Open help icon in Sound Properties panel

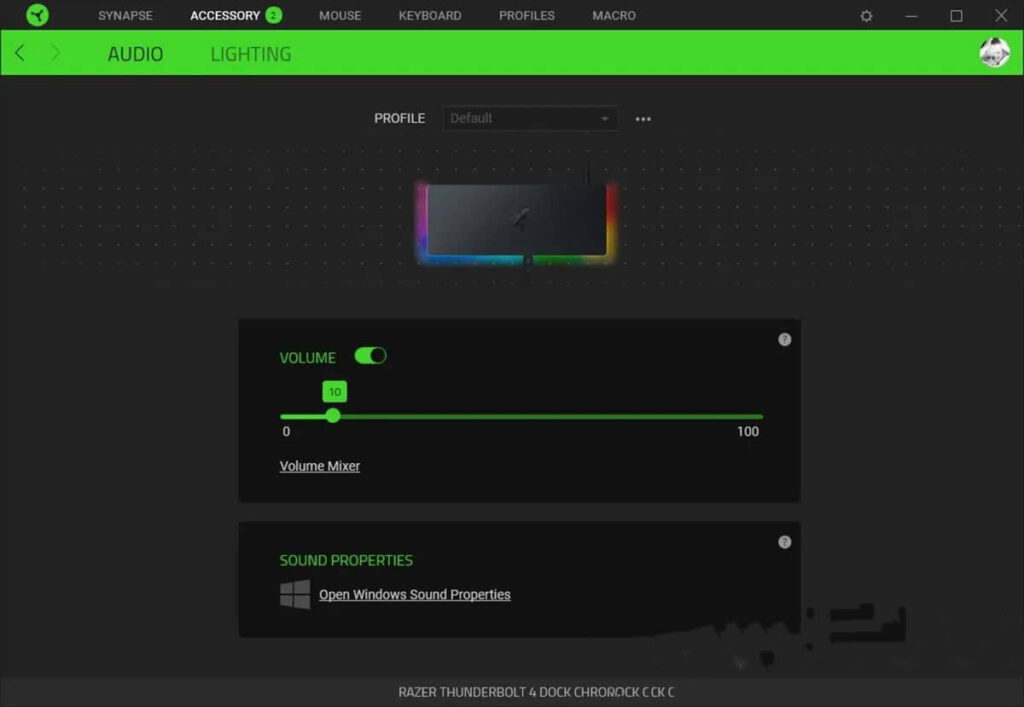[x=784, y=542]
